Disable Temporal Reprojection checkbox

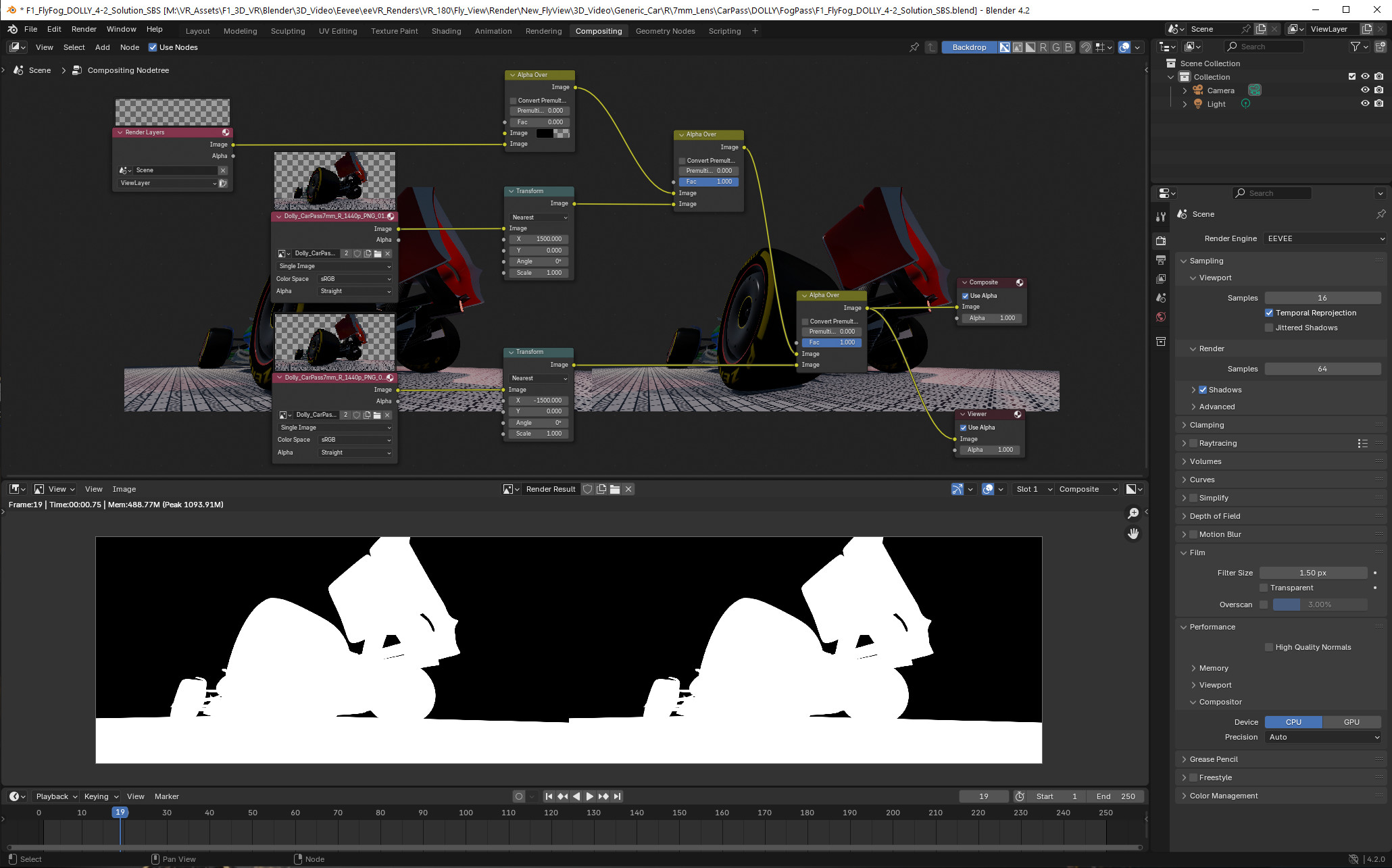(x=1269, y=313)
